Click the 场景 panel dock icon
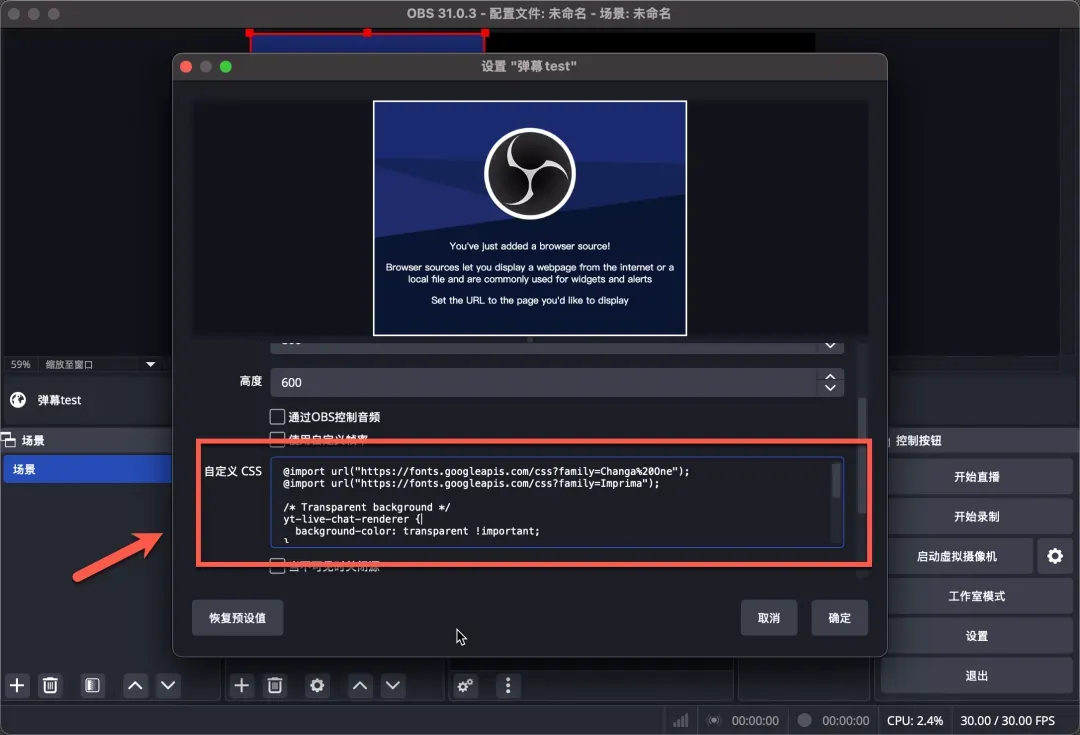 click(x=8, y=439)
